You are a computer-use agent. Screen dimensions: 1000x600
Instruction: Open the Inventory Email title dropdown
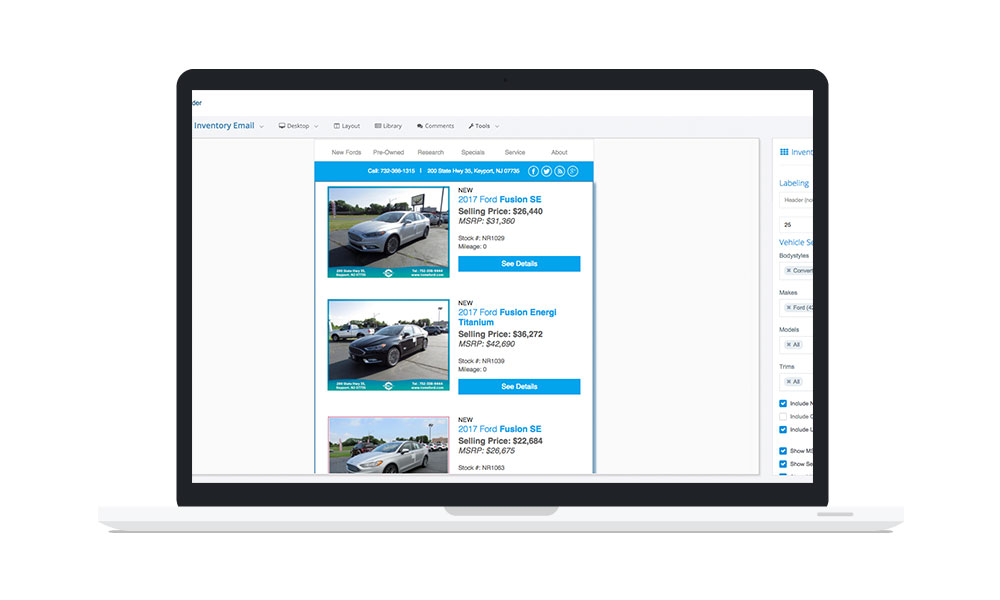point(228,126)
